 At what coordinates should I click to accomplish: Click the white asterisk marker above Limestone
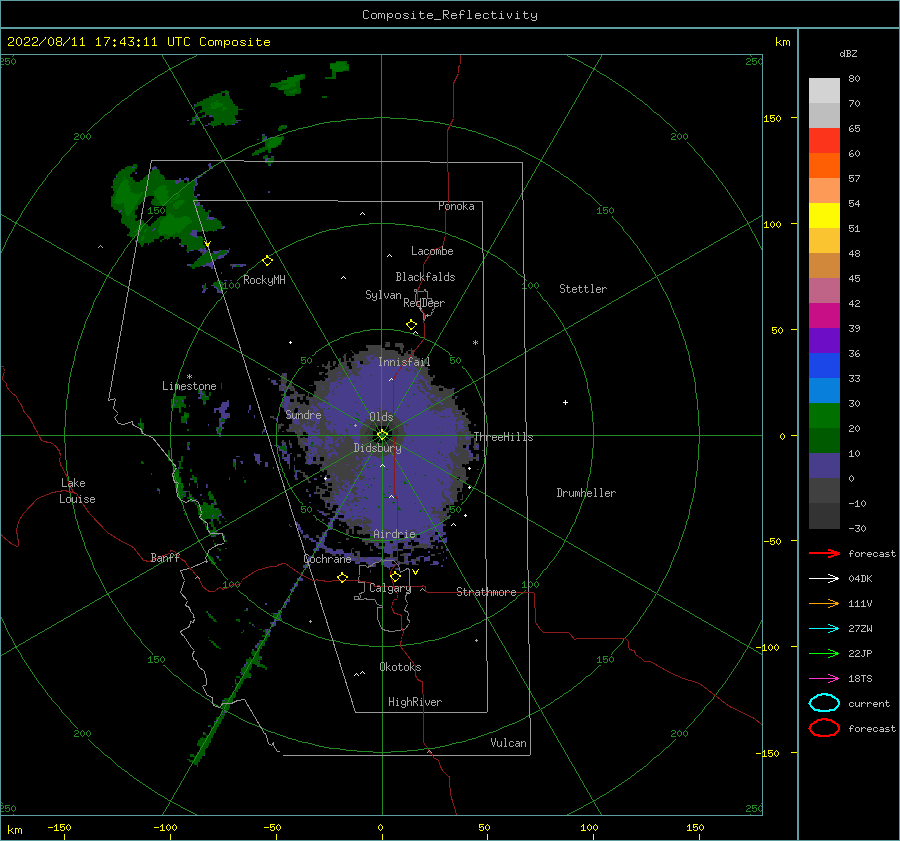[x=189, y=377]
